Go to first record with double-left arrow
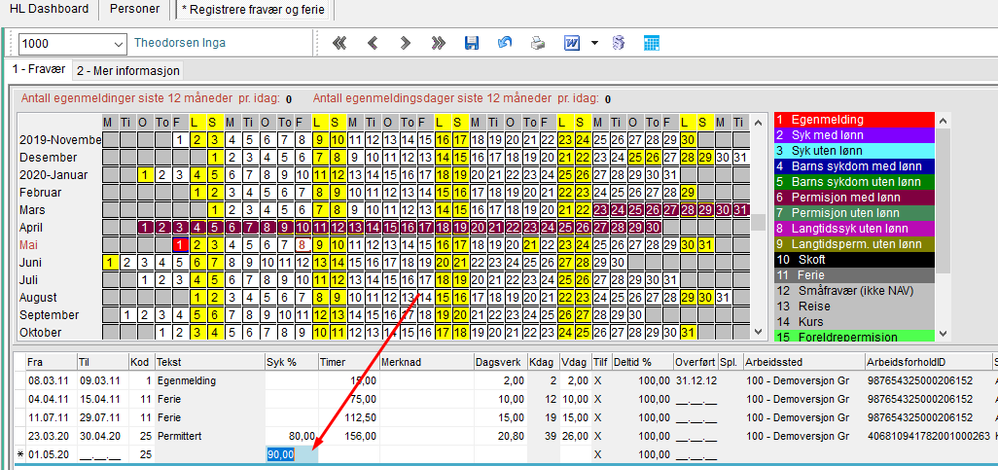This screenshot has height=470, width=998. (x=340, y=43)
